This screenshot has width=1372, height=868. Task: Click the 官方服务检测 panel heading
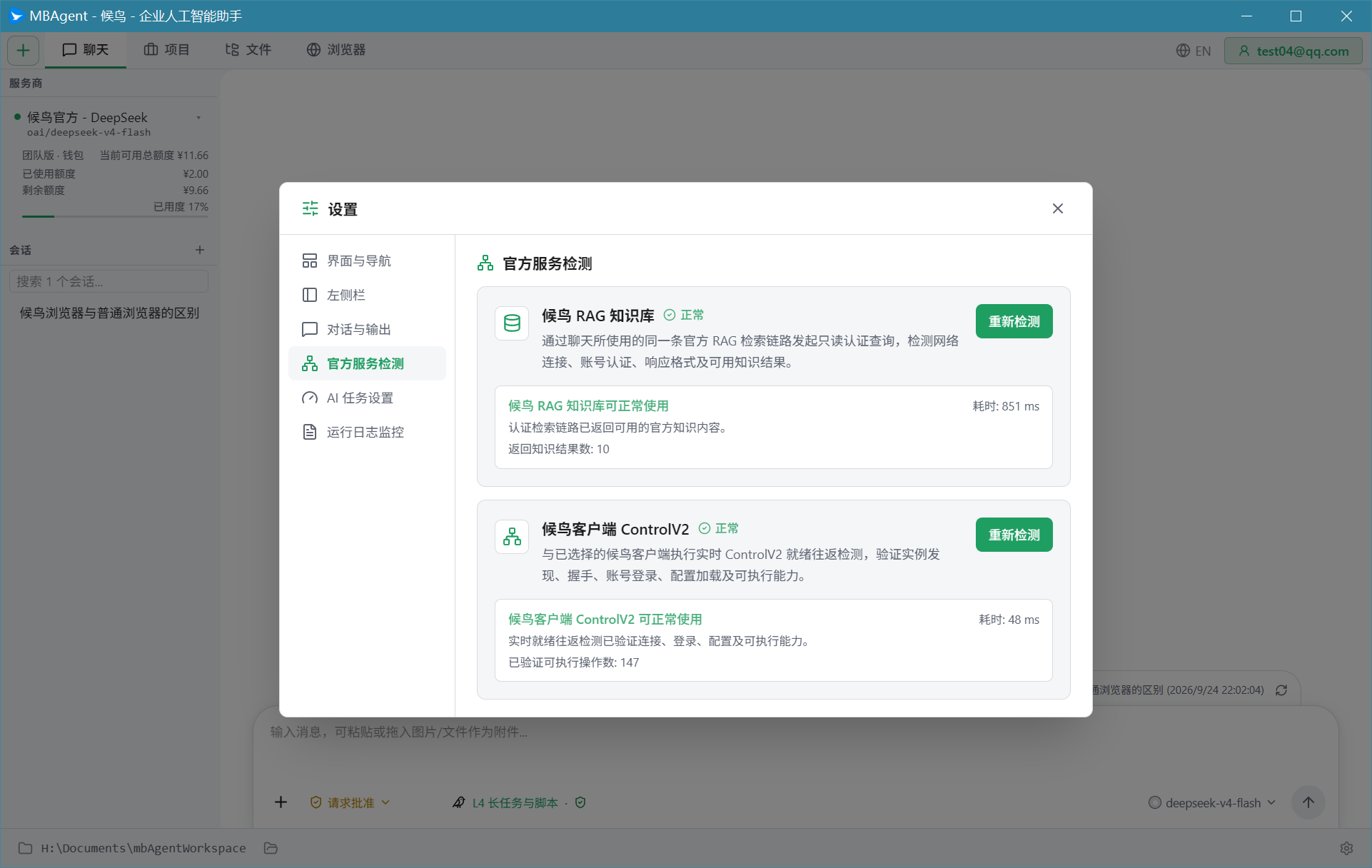(x=547, y=263)
